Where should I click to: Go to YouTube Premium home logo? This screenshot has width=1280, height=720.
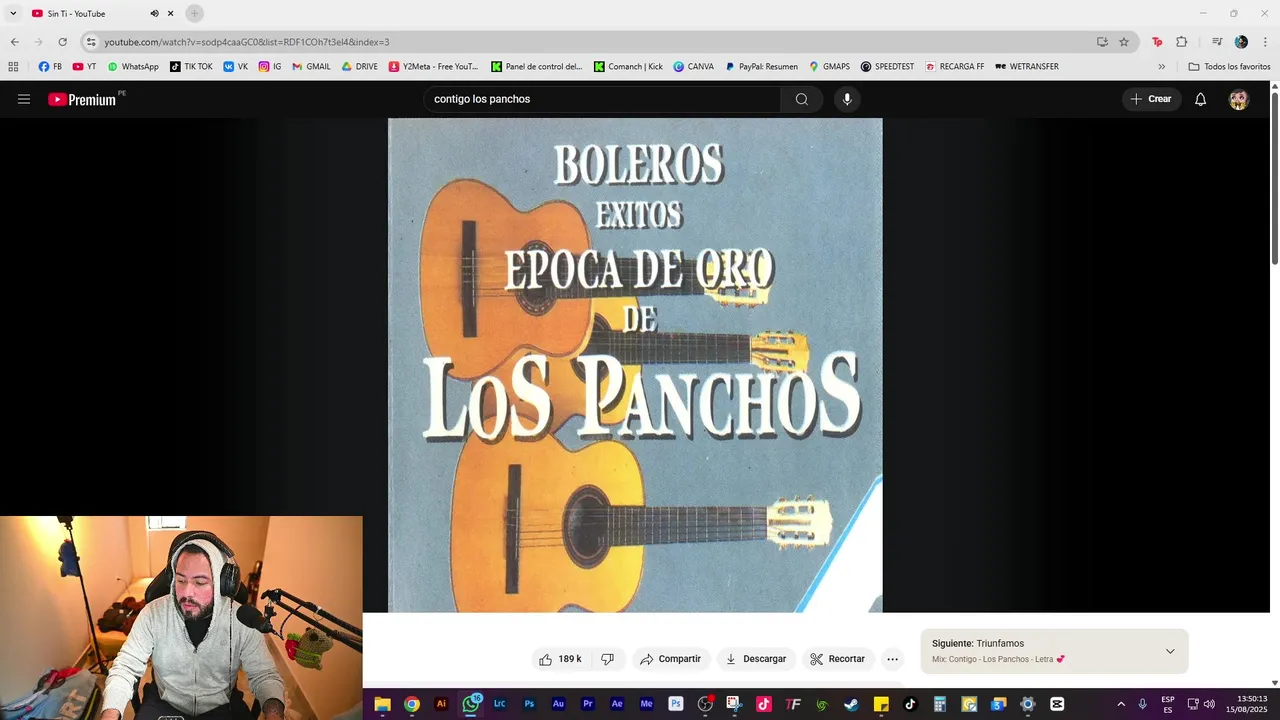[x=82, y=99]
